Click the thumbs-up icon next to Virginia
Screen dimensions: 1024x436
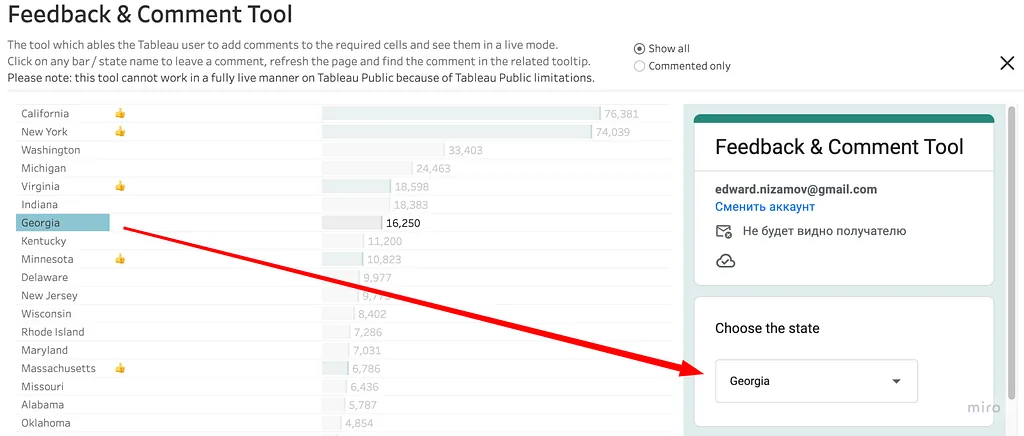pos(120,187)
